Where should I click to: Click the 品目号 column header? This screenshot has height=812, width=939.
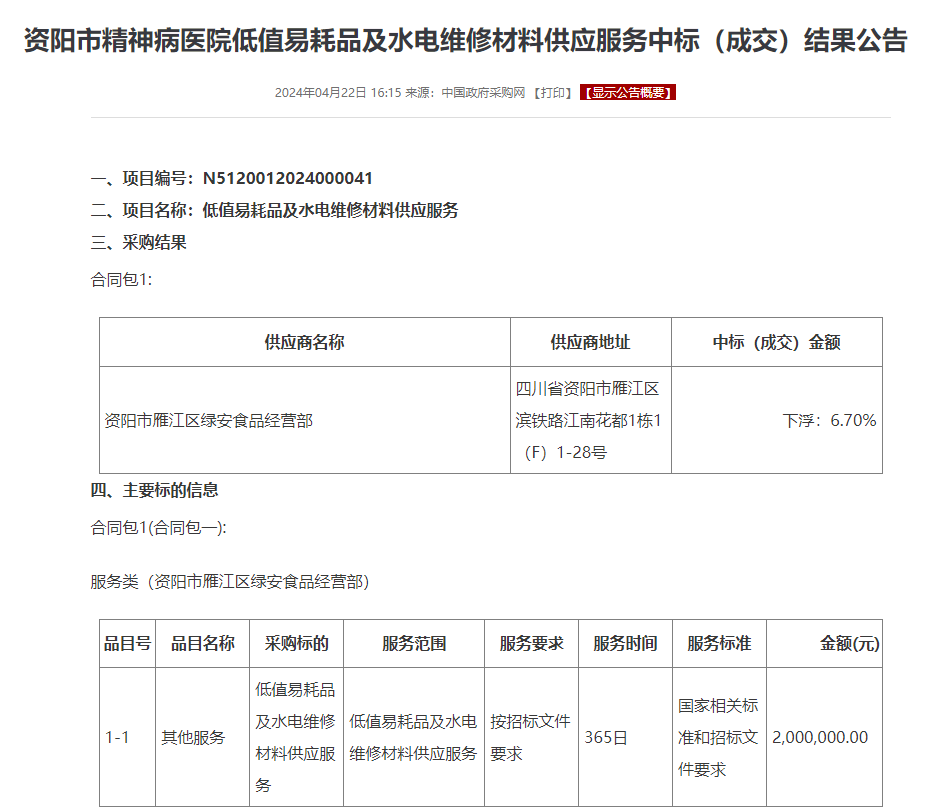pos(128,644)
